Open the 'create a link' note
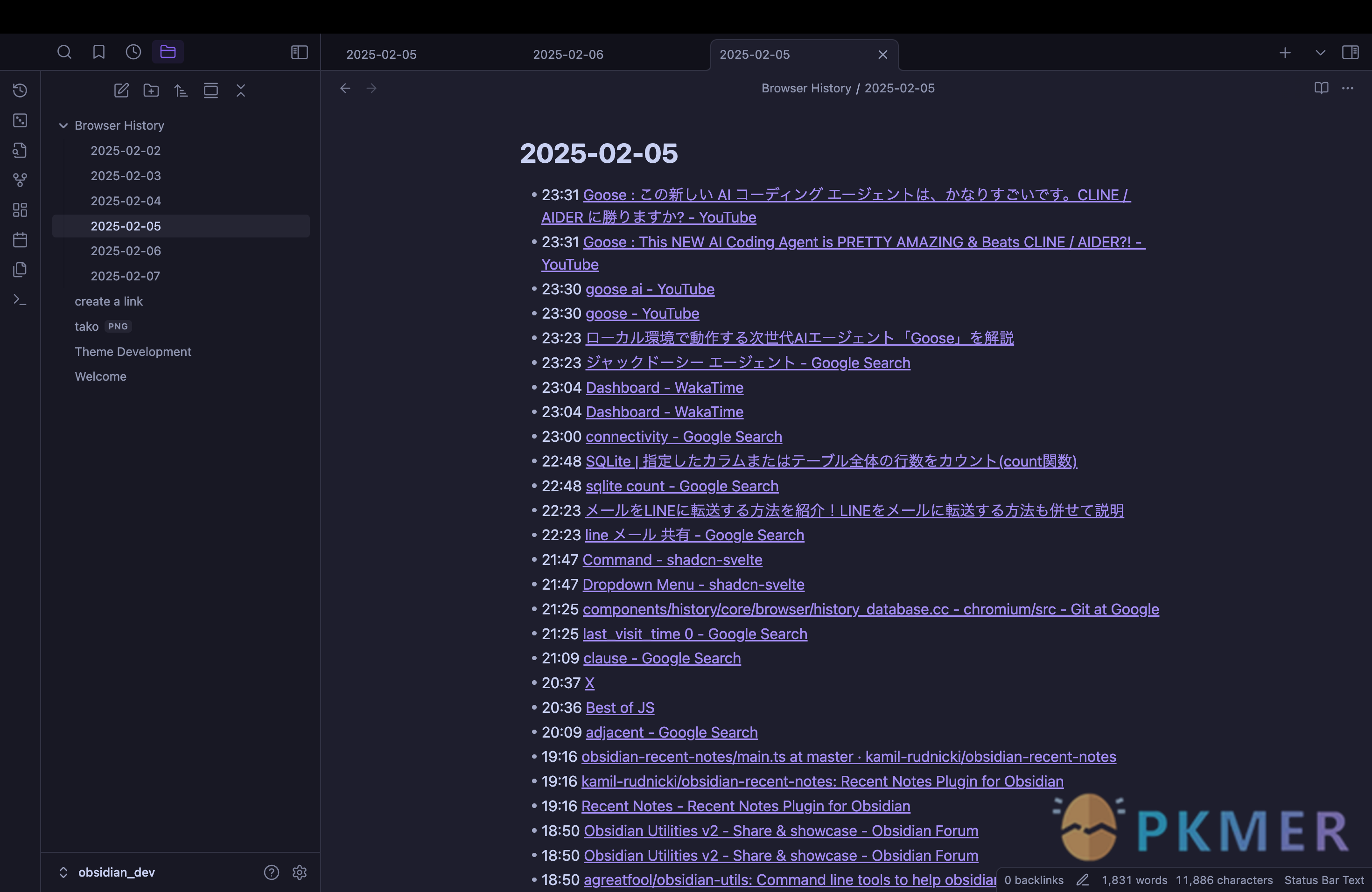Screen dimensions: 1372x892 click(181, 301)
